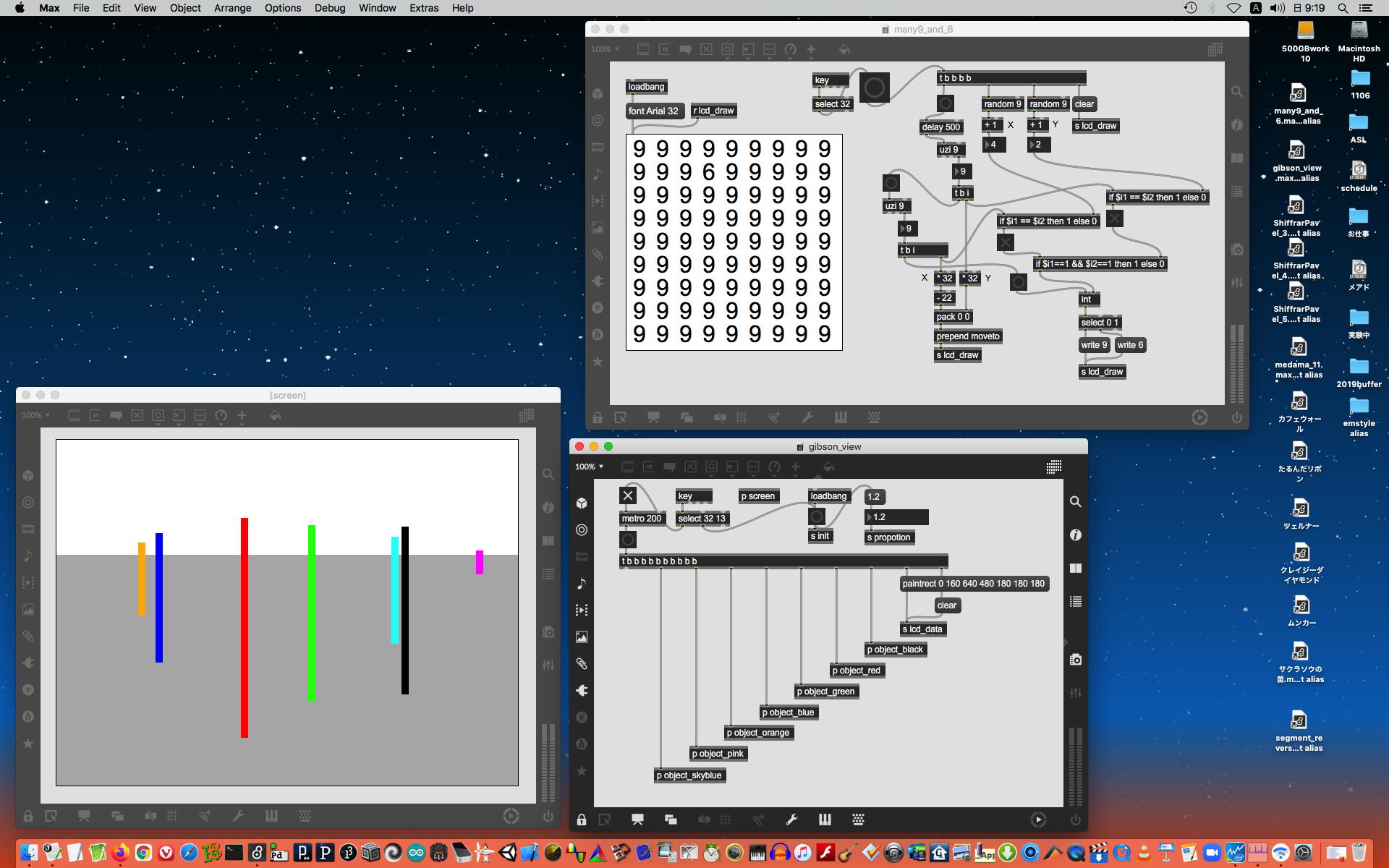
Task: Click the lock icon in gibson_view patcher
Action: (582, 820)
